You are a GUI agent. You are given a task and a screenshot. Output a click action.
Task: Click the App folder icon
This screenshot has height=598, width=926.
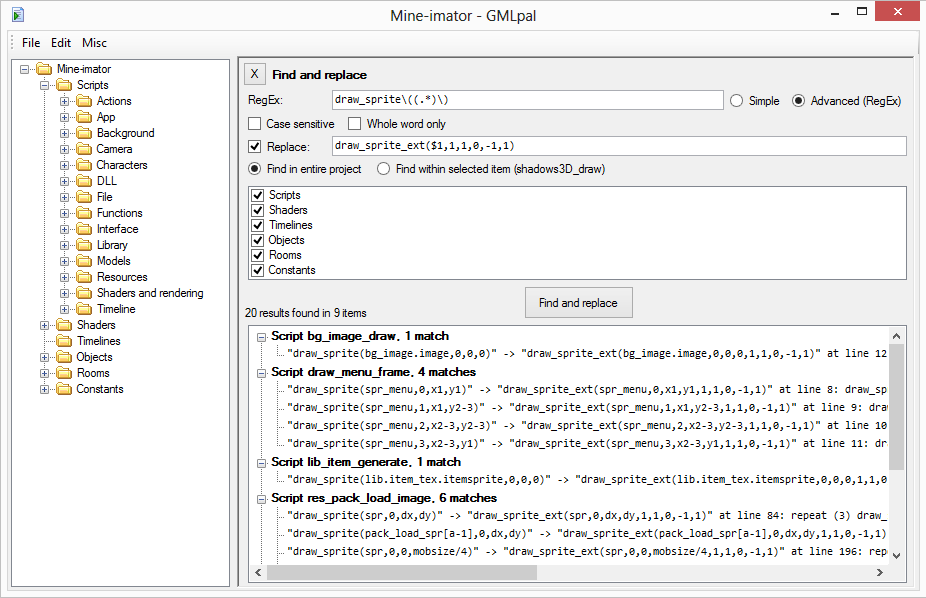(x=84, y=117)
